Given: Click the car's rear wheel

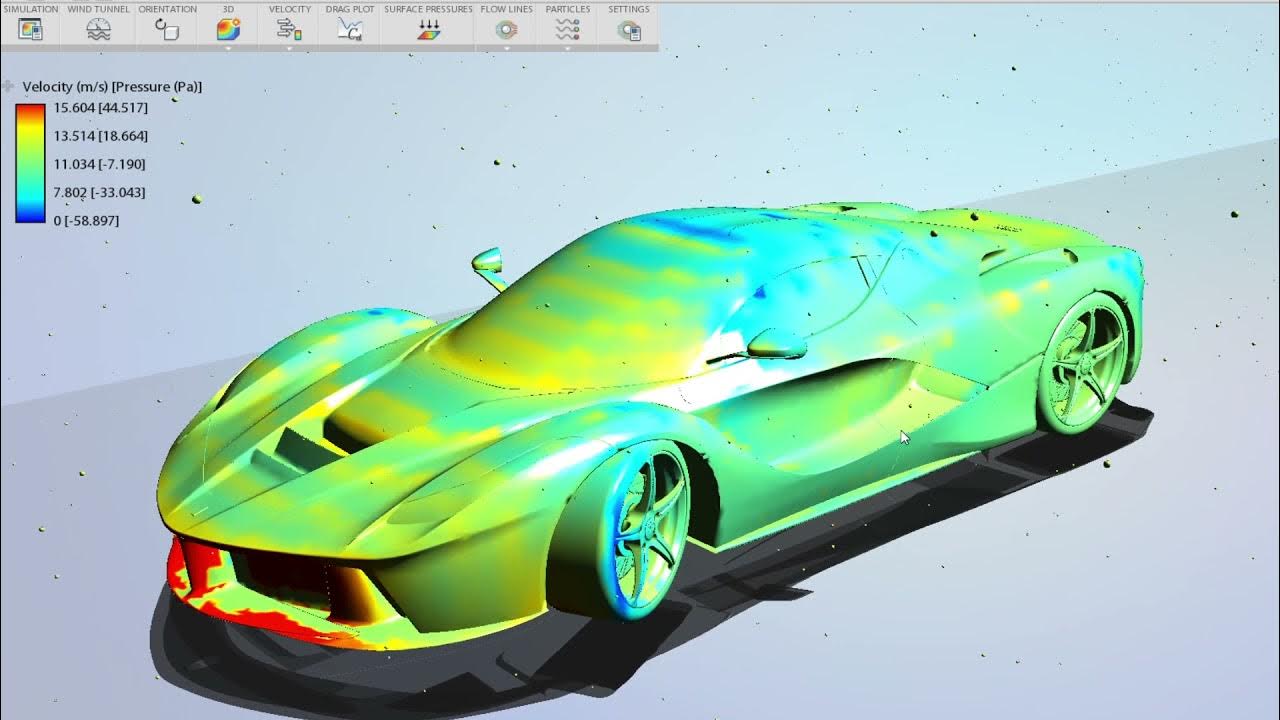Looking at the screenshot, I should (1082, 362).
